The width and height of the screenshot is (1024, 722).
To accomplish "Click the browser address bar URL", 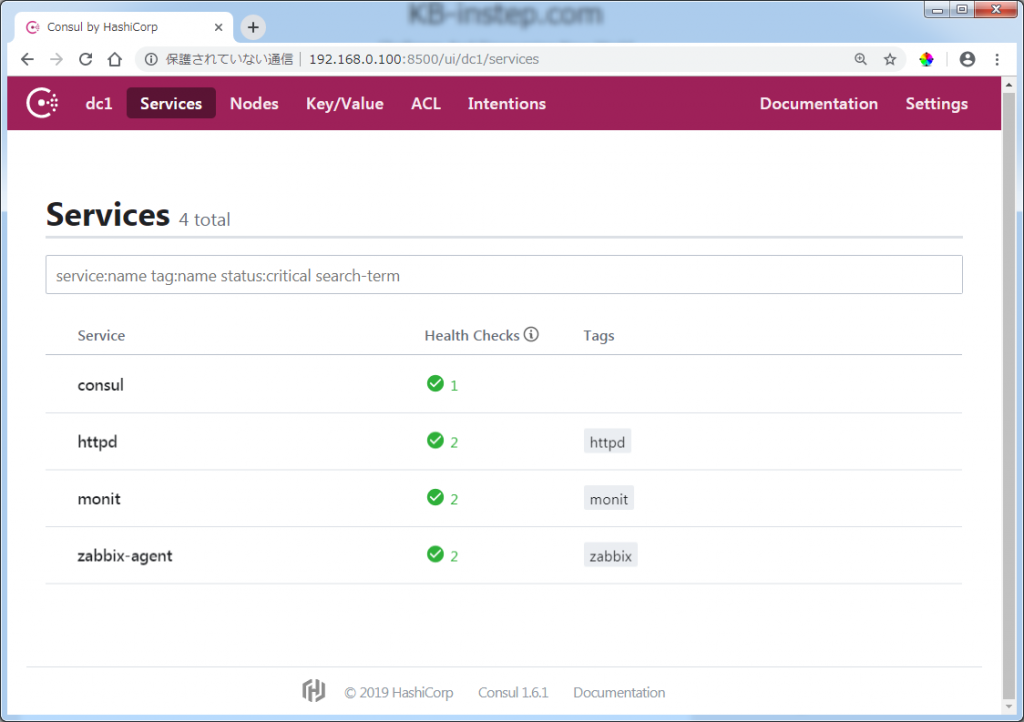I will click(x=424, y=59).
